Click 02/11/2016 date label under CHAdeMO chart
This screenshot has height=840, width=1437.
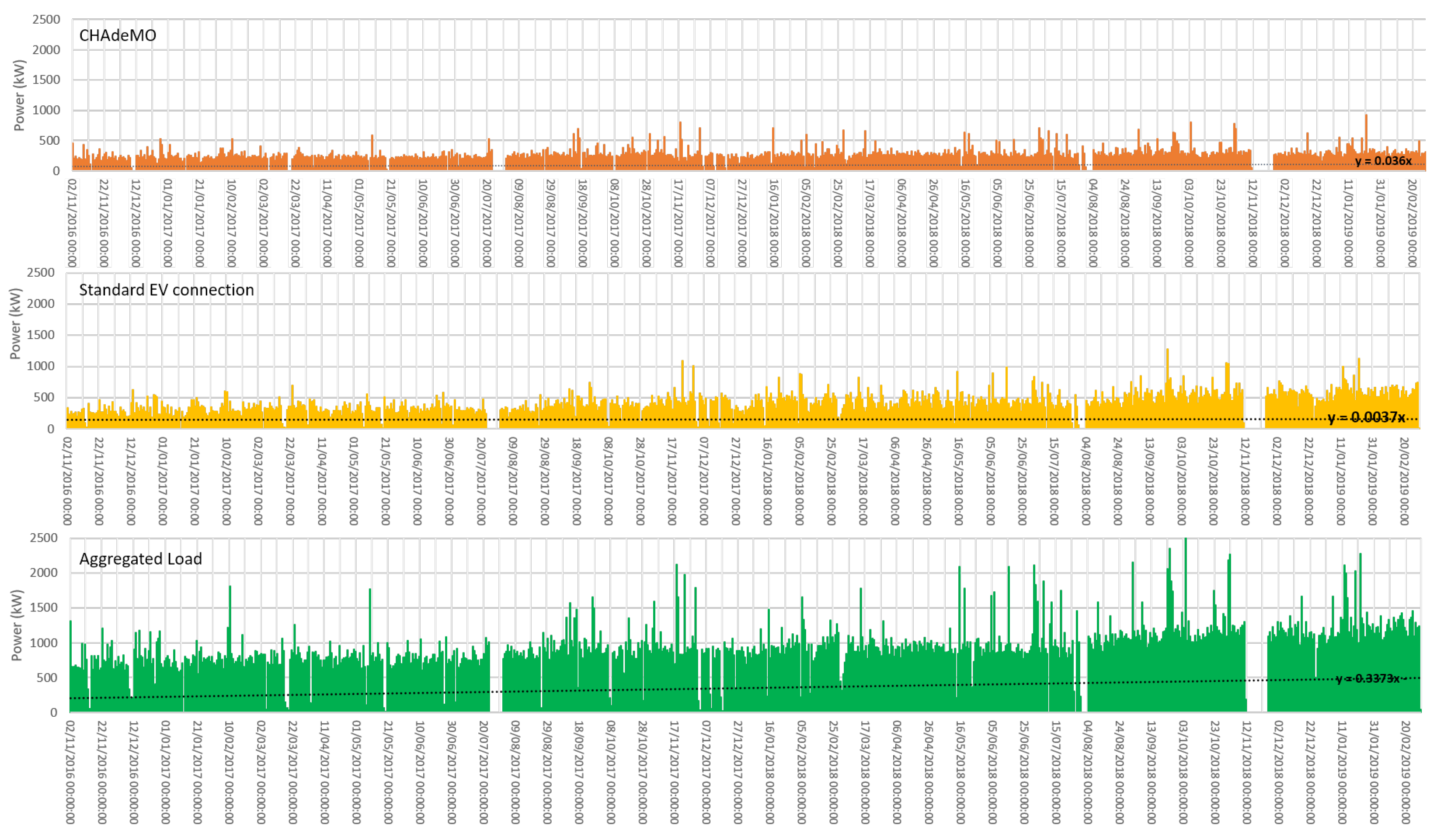pyautogui.click(x=72, y=223)
